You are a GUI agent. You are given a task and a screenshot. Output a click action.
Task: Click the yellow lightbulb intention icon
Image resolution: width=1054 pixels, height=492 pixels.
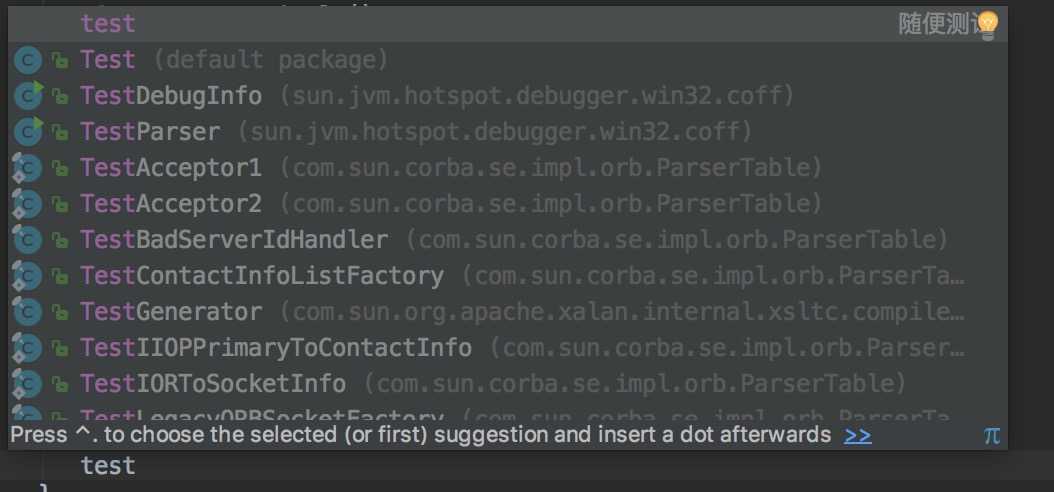(987, 26)
